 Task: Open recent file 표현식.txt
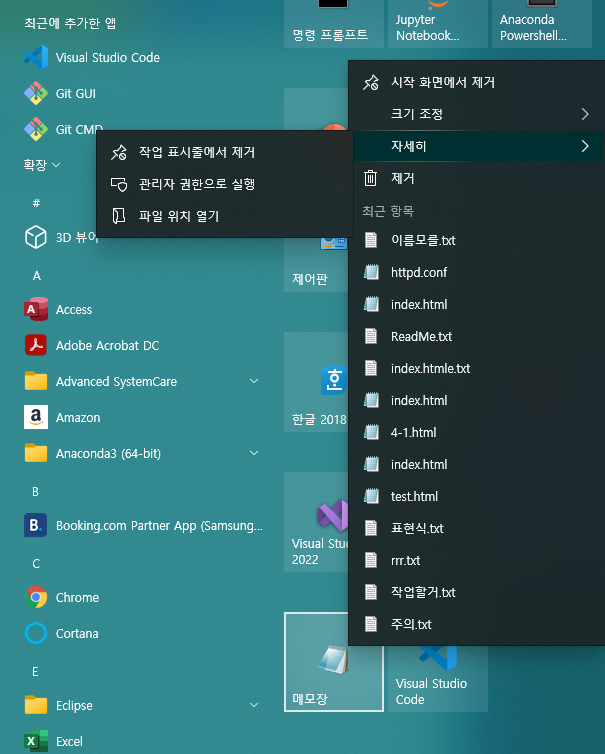pos(477,528)
